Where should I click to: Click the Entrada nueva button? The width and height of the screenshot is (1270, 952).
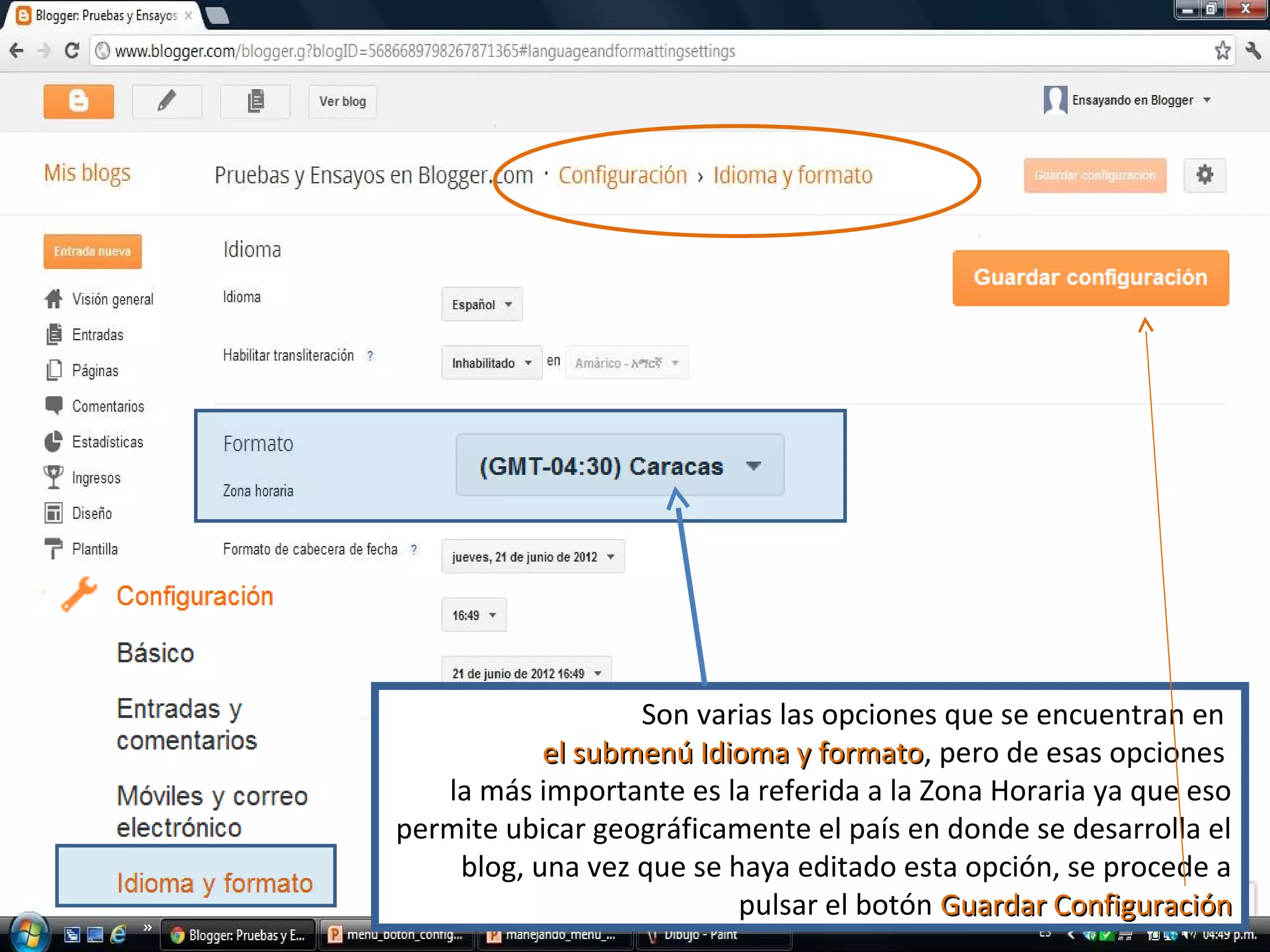(x=92, y=251)
